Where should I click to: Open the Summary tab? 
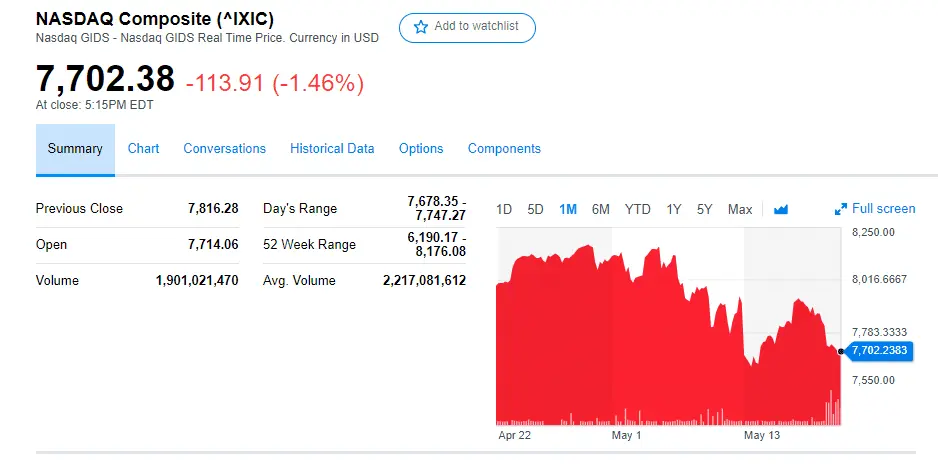point(75,149)
